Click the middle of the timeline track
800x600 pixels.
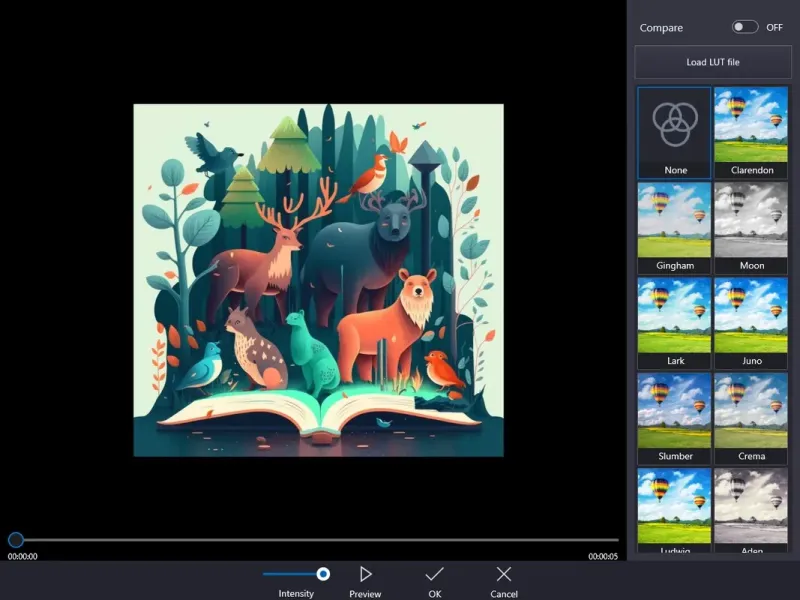coord(317,539)
